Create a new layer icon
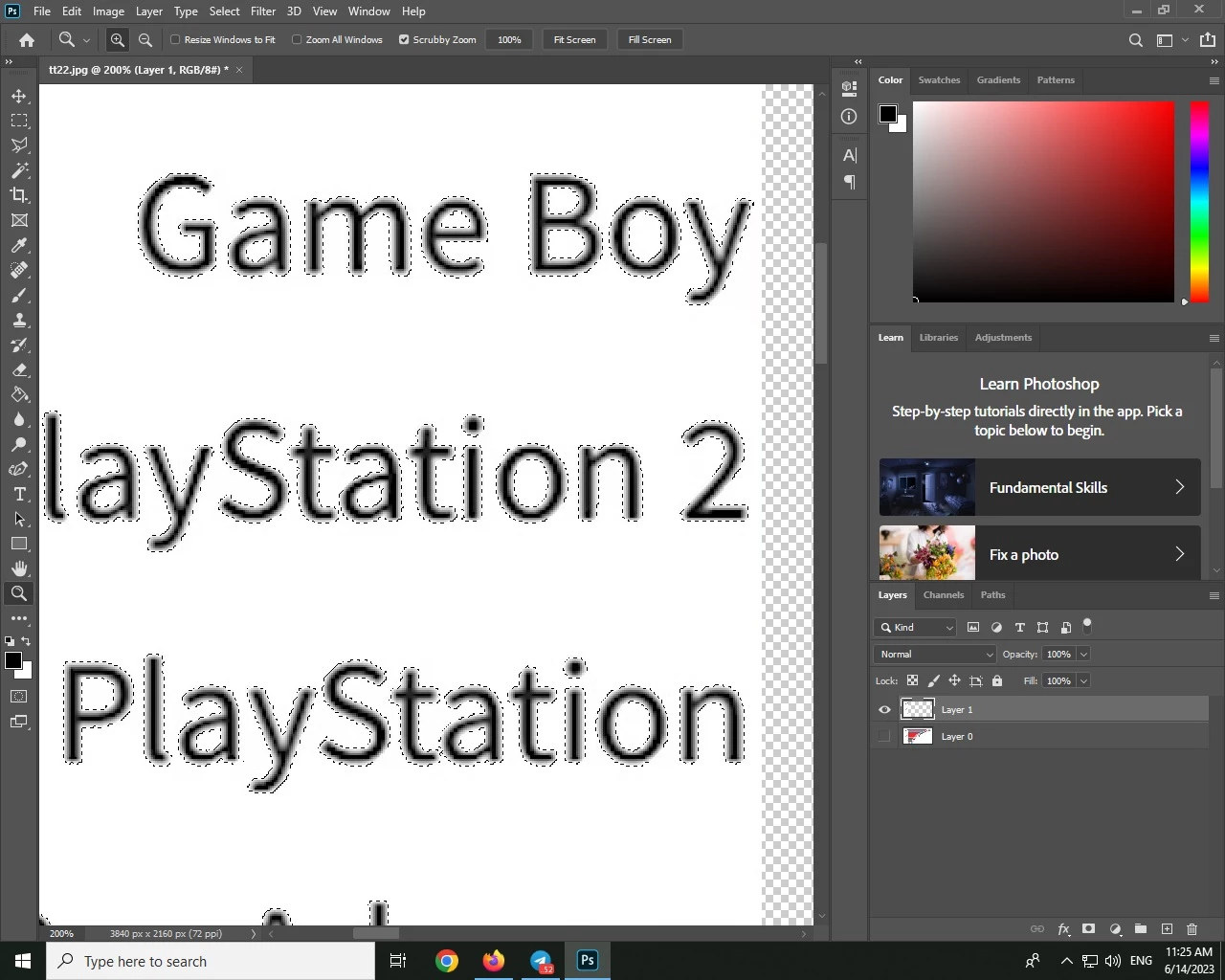 (x=1167, y=929)
